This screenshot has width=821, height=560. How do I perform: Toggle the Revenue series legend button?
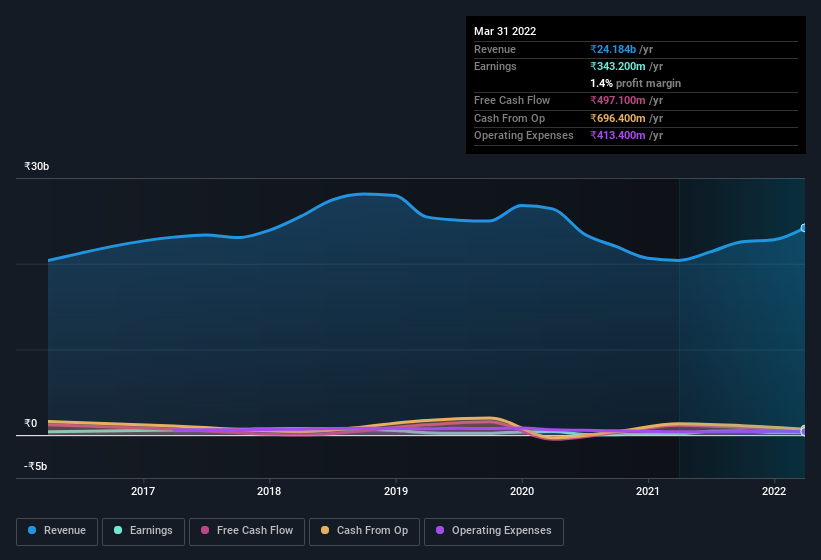(x=57, y=531)
